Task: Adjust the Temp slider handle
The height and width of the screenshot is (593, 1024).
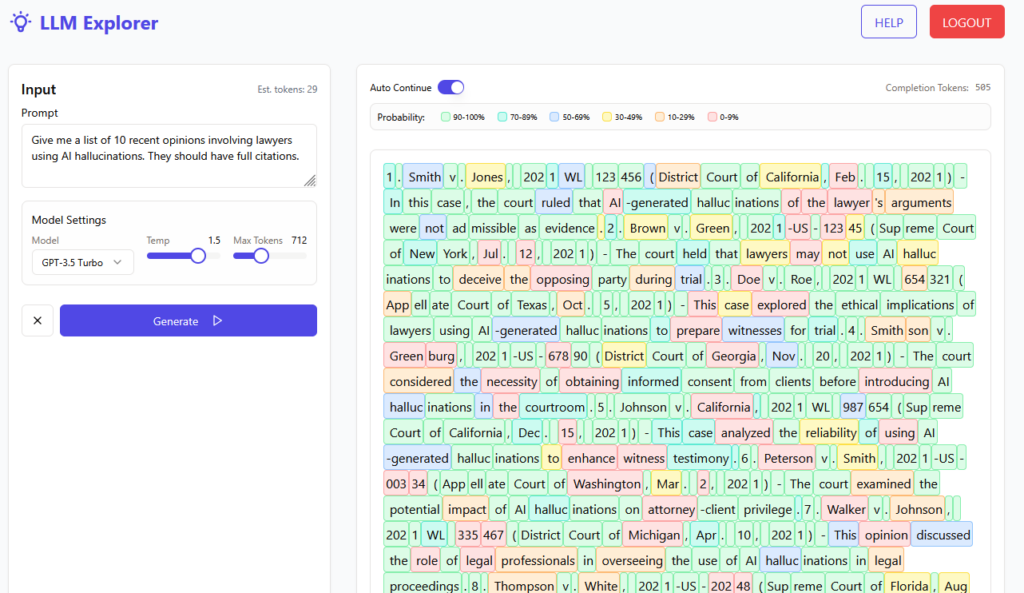Action: point(197,255)
